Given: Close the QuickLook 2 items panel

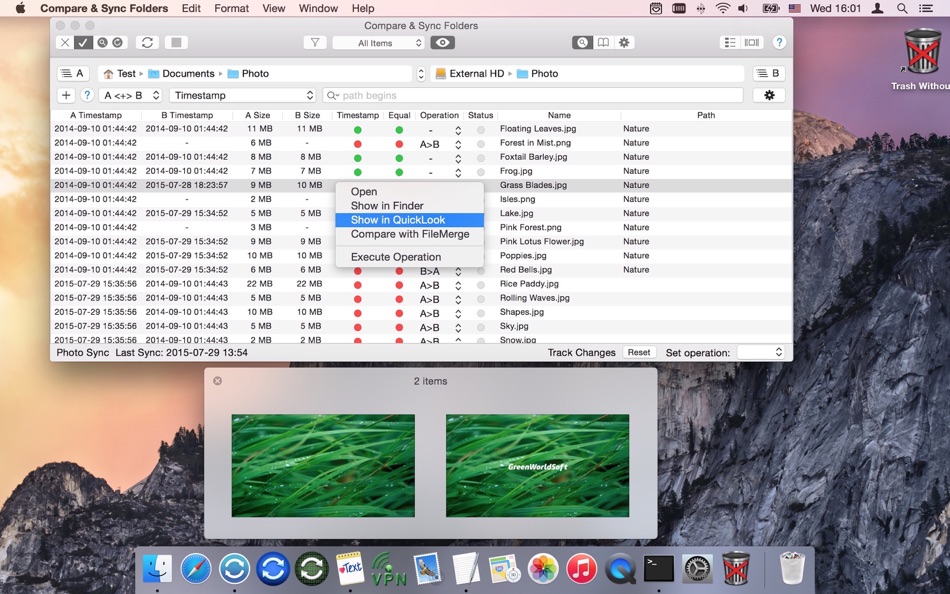Looking at the screenshot, I should click(x=218, y=381).
